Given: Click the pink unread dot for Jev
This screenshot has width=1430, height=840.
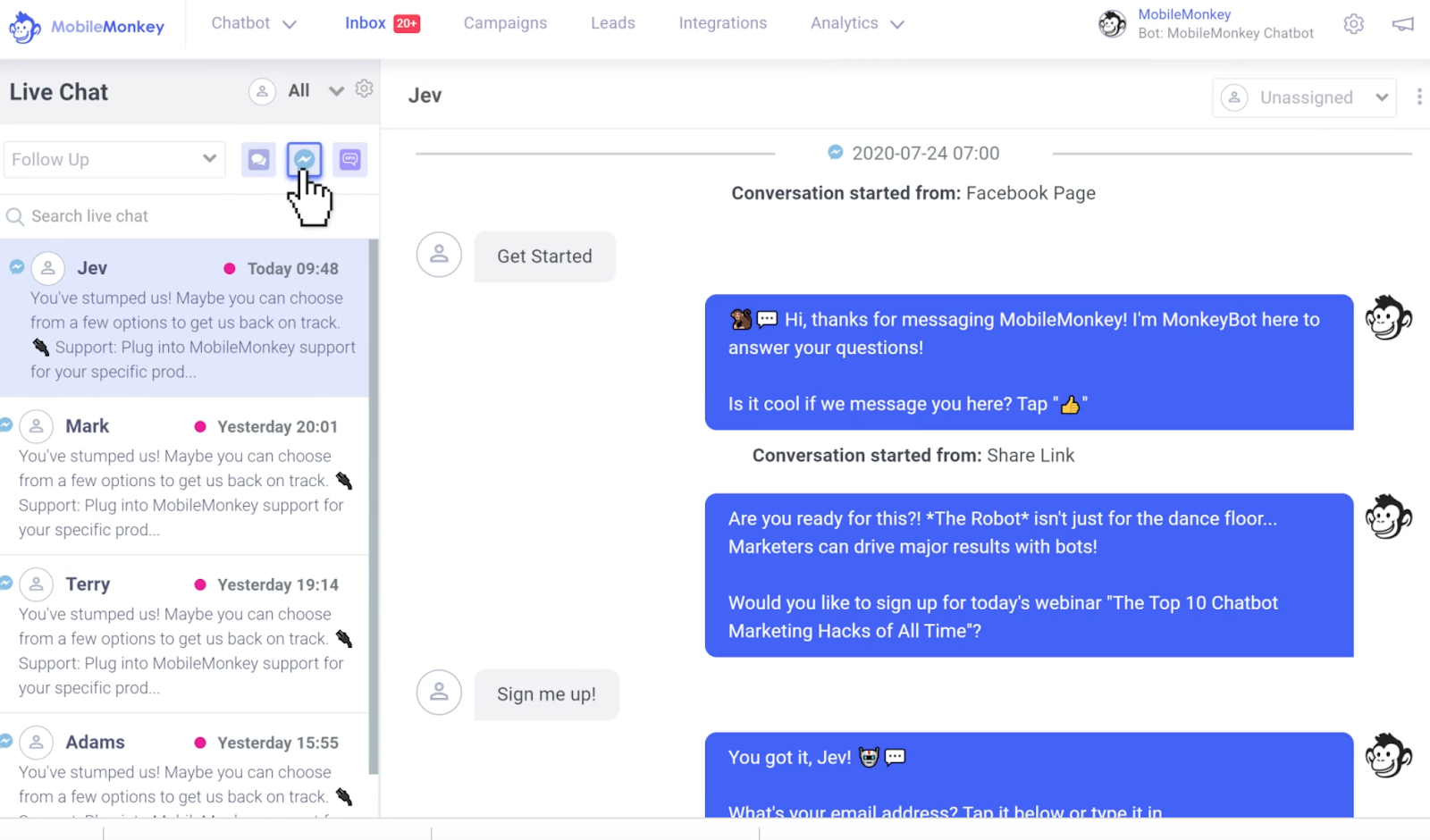Looking at the screenshot, I should click(x=230, y=268).
